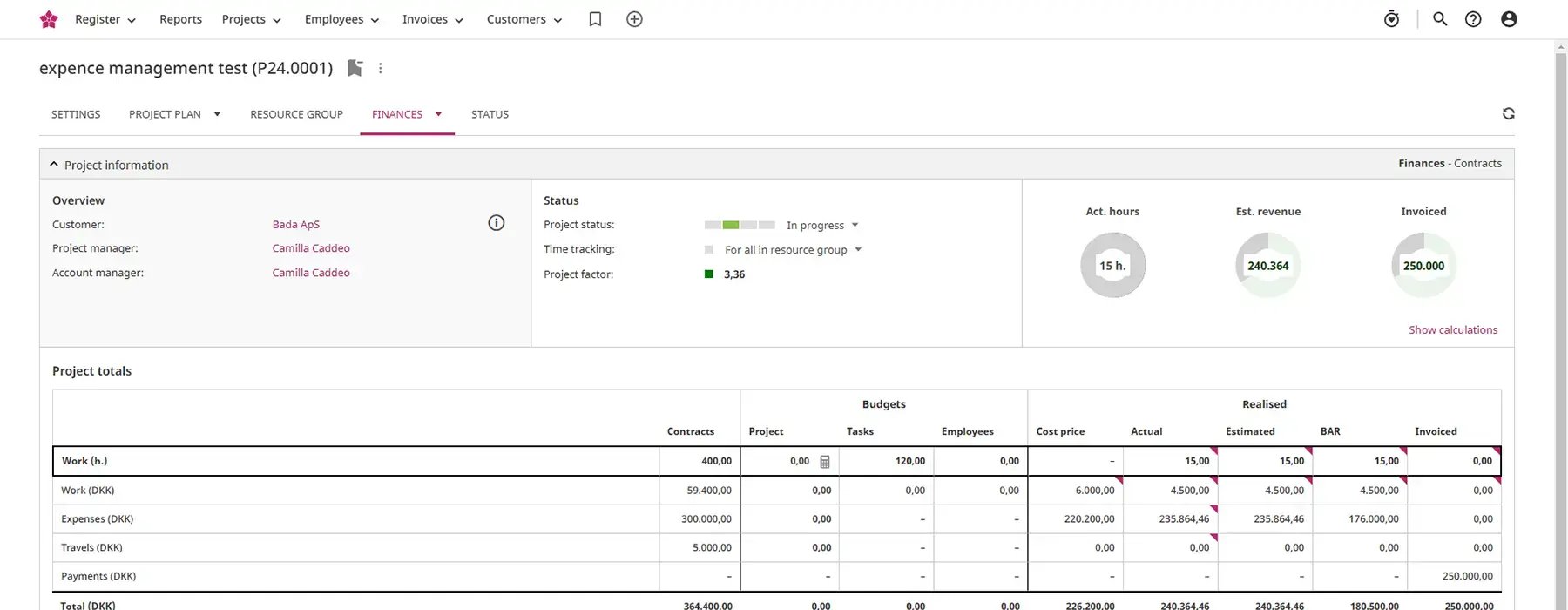
Task: Open project manager Camilla Caddeo link
Action: [x=311, y=248]
